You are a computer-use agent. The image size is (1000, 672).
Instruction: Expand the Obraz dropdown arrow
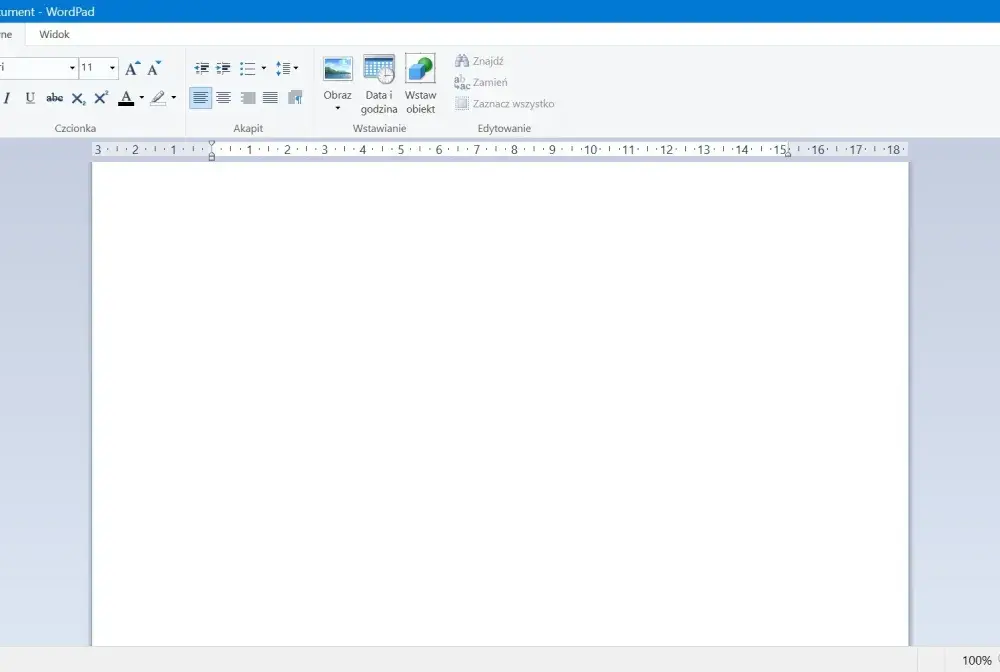pos(337,108)
